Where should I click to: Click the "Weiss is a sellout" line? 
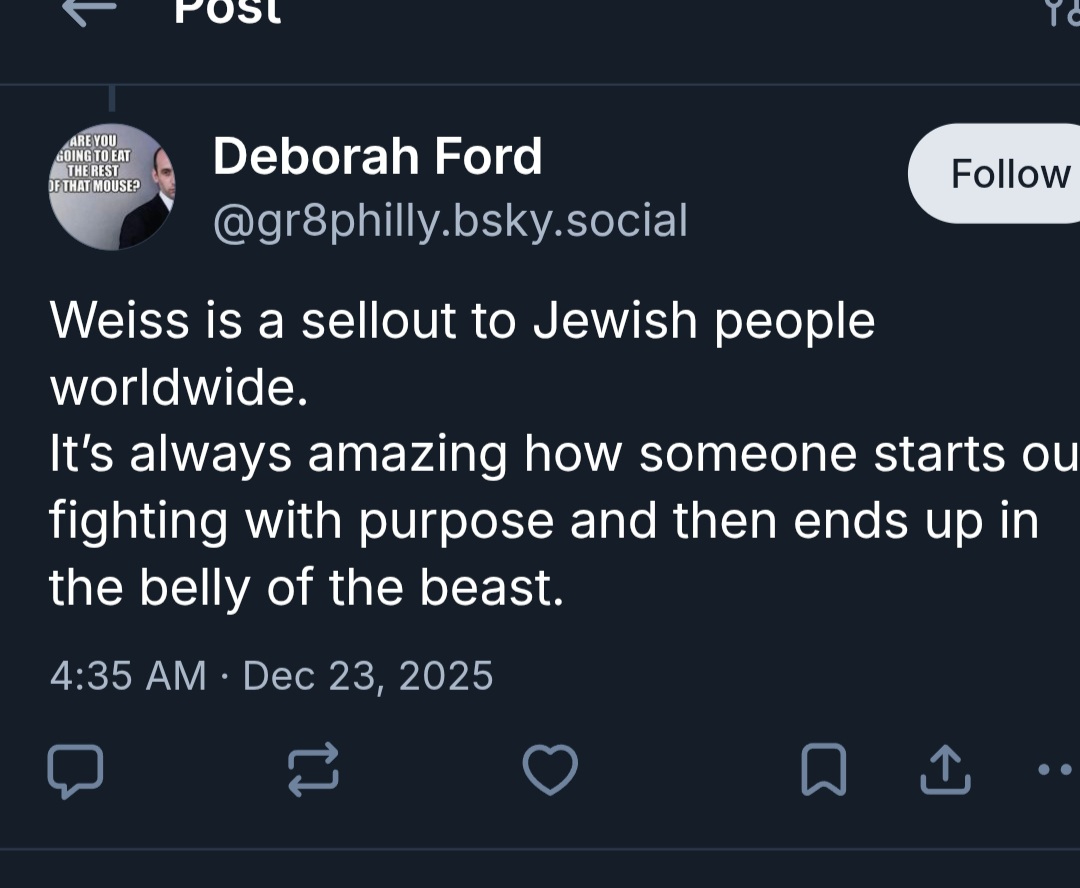click(x=462, y=321)
